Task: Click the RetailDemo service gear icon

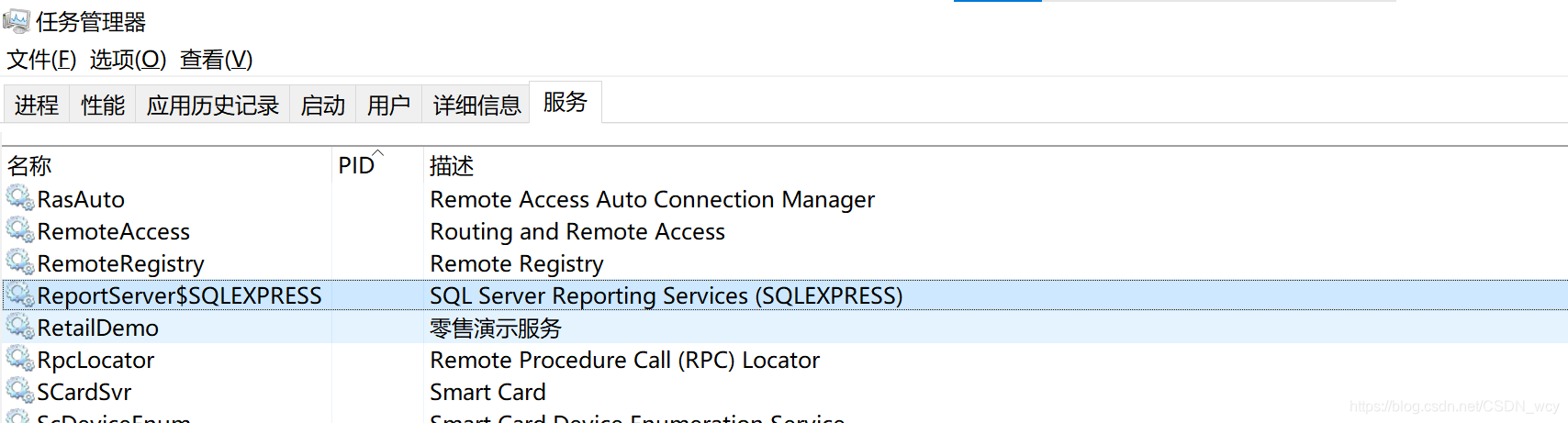Action: tap(20, 327)
